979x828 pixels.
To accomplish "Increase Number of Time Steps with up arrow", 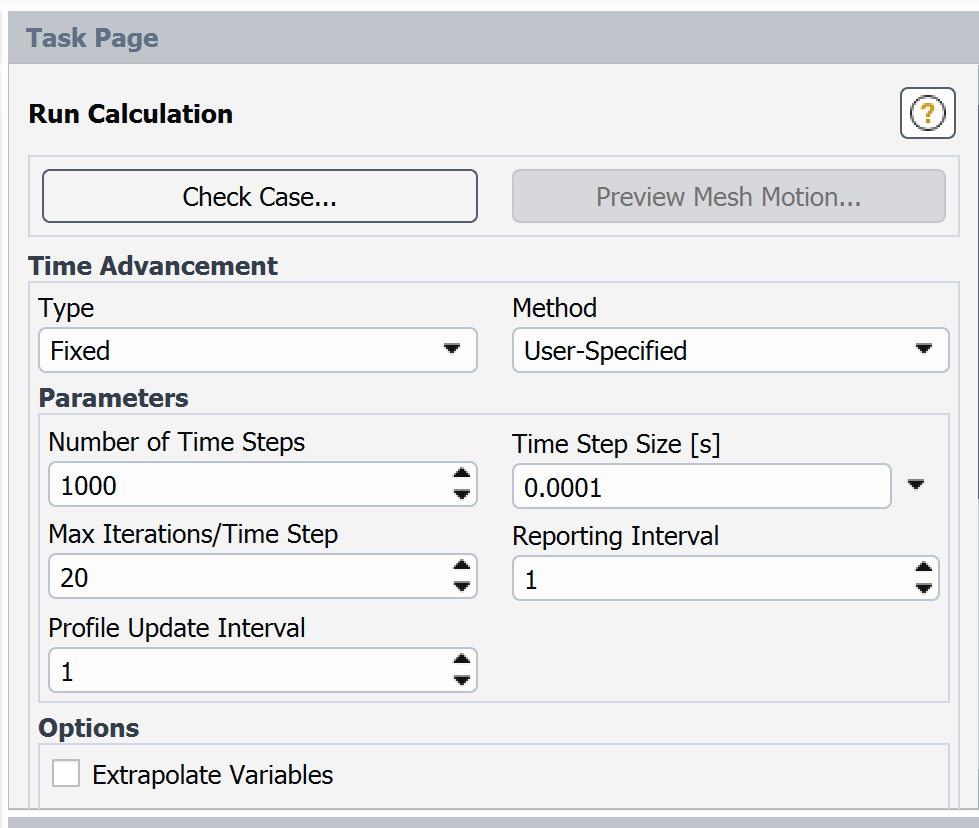I will point(461,477).
